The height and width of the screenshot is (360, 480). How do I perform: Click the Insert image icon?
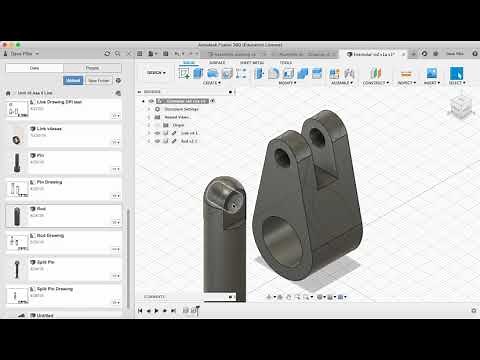point(432,73)
